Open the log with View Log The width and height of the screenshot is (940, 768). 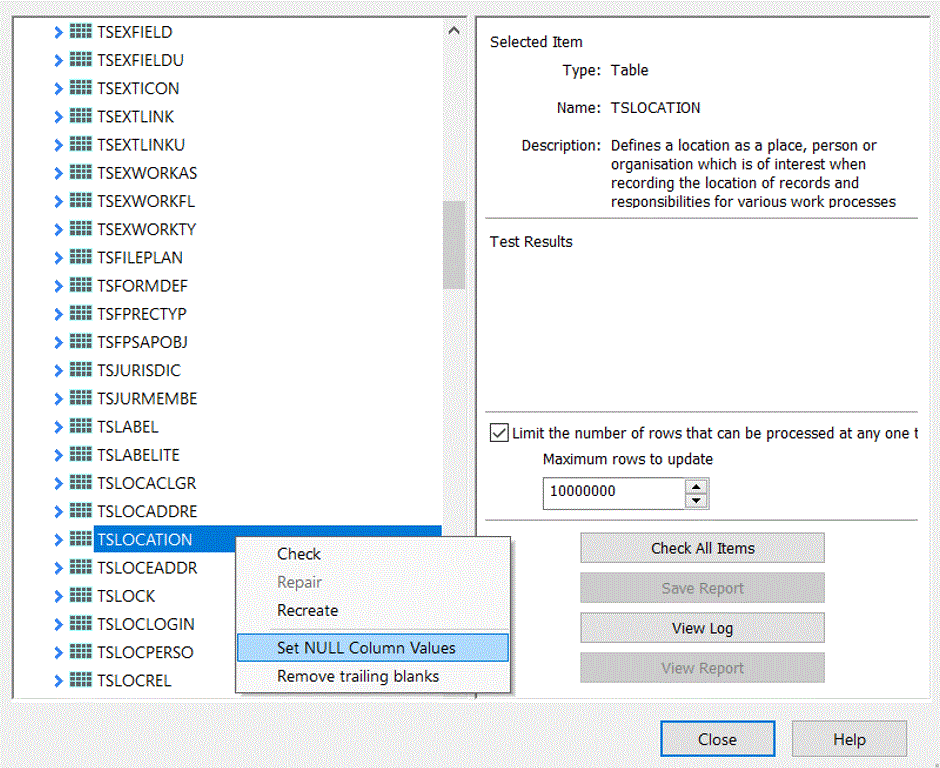[702, 628]
